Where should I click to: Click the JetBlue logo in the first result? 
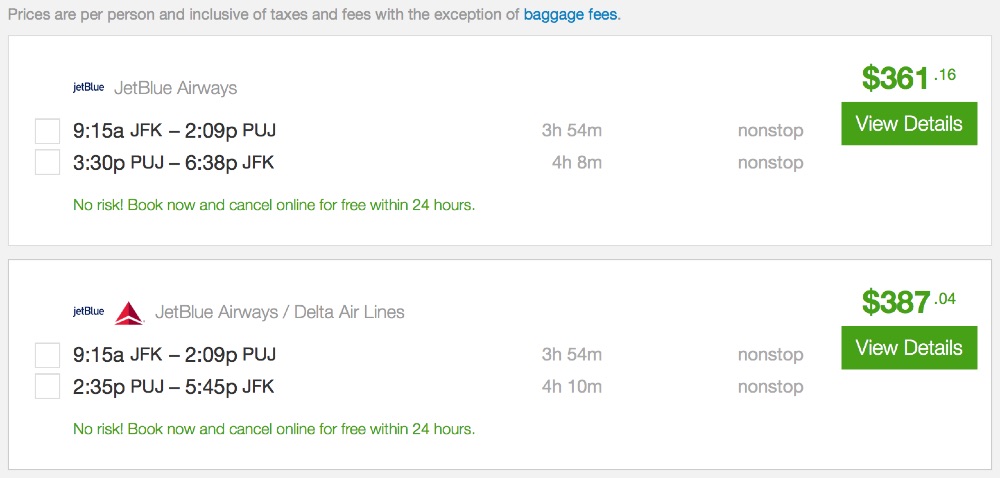(88, 88)
